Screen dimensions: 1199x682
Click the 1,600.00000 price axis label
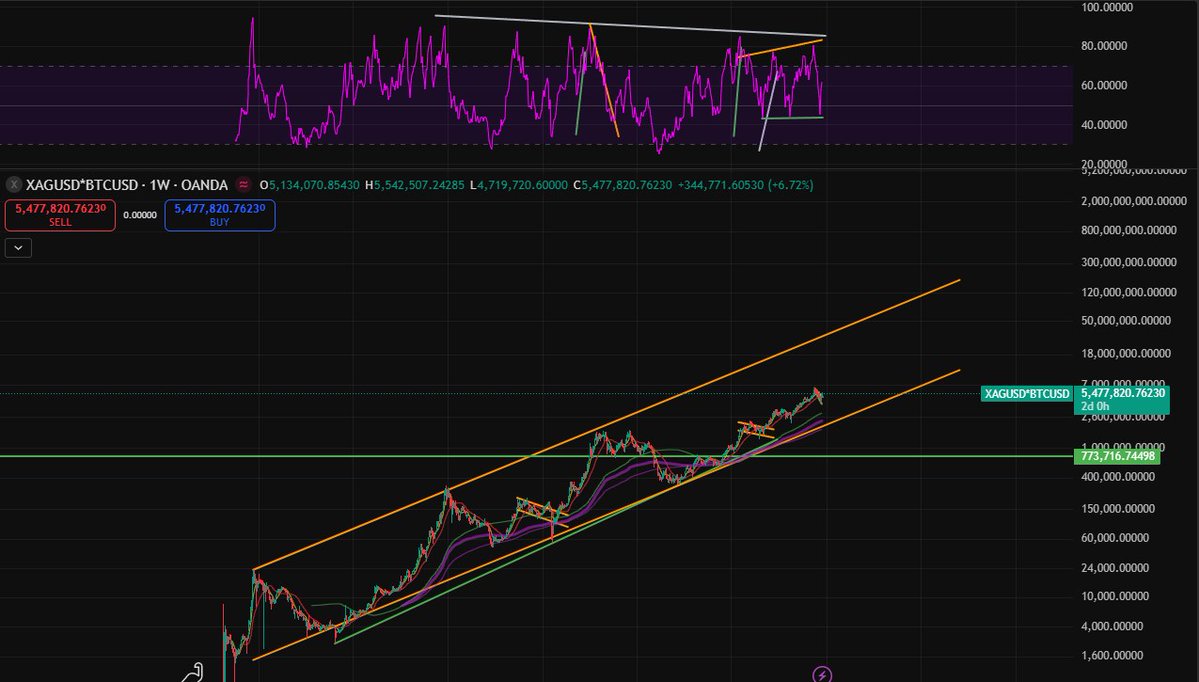click(x=1112, y=655)
